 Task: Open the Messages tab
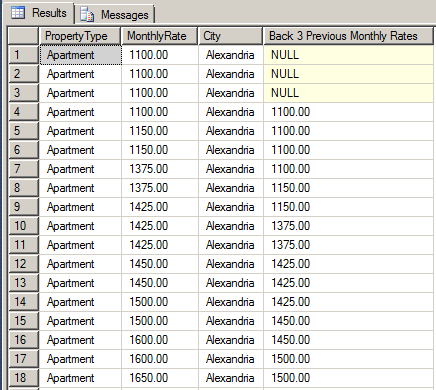tap(114, 15)
